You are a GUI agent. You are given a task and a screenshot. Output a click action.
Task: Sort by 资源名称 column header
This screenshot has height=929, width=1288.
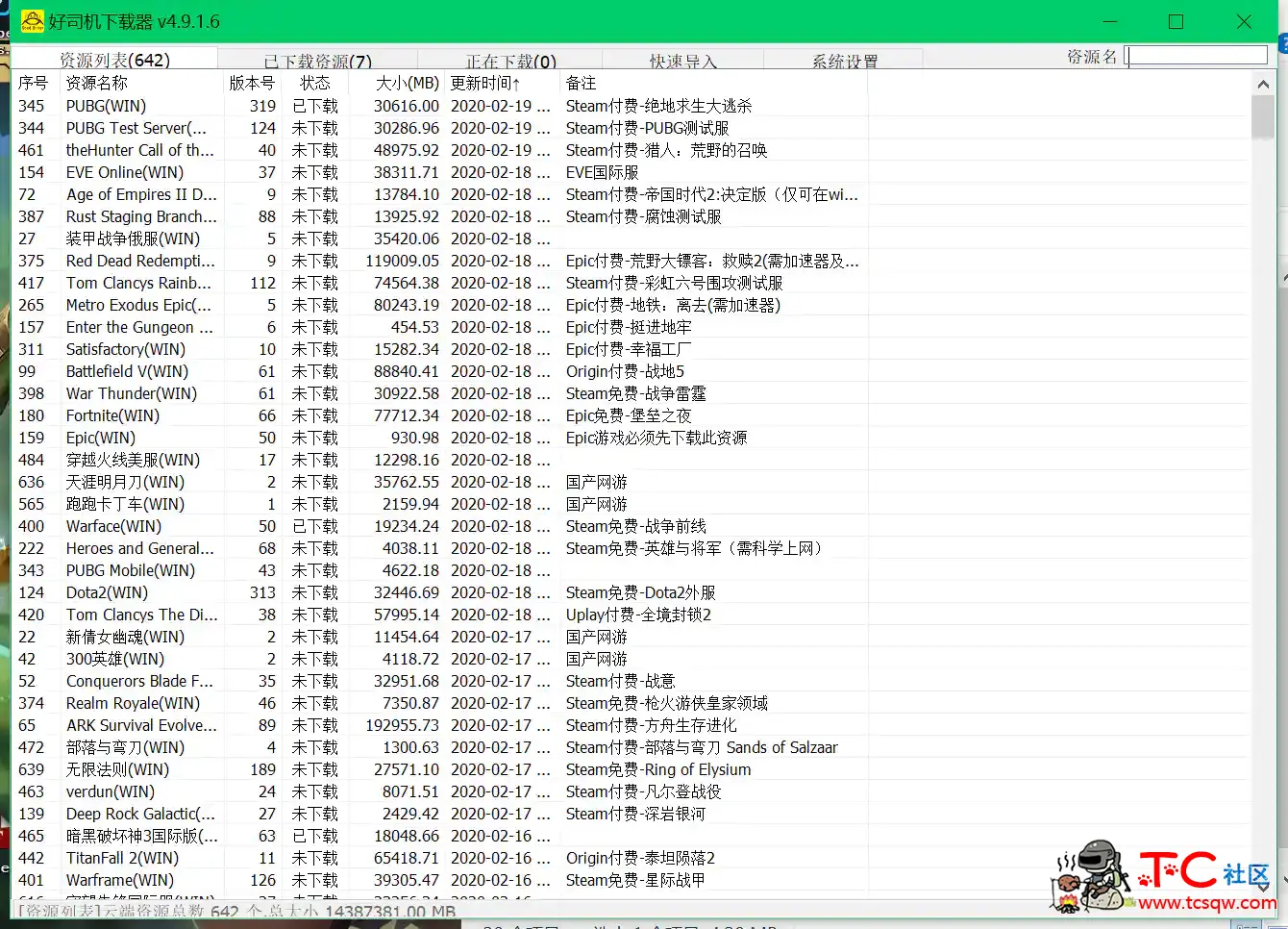tap(141, 84)
